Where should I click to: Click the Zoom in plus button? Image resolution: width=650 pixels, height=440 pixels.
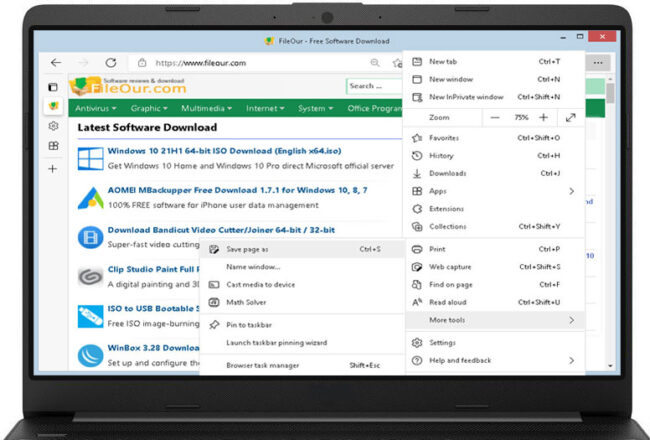tap(543, 117)
